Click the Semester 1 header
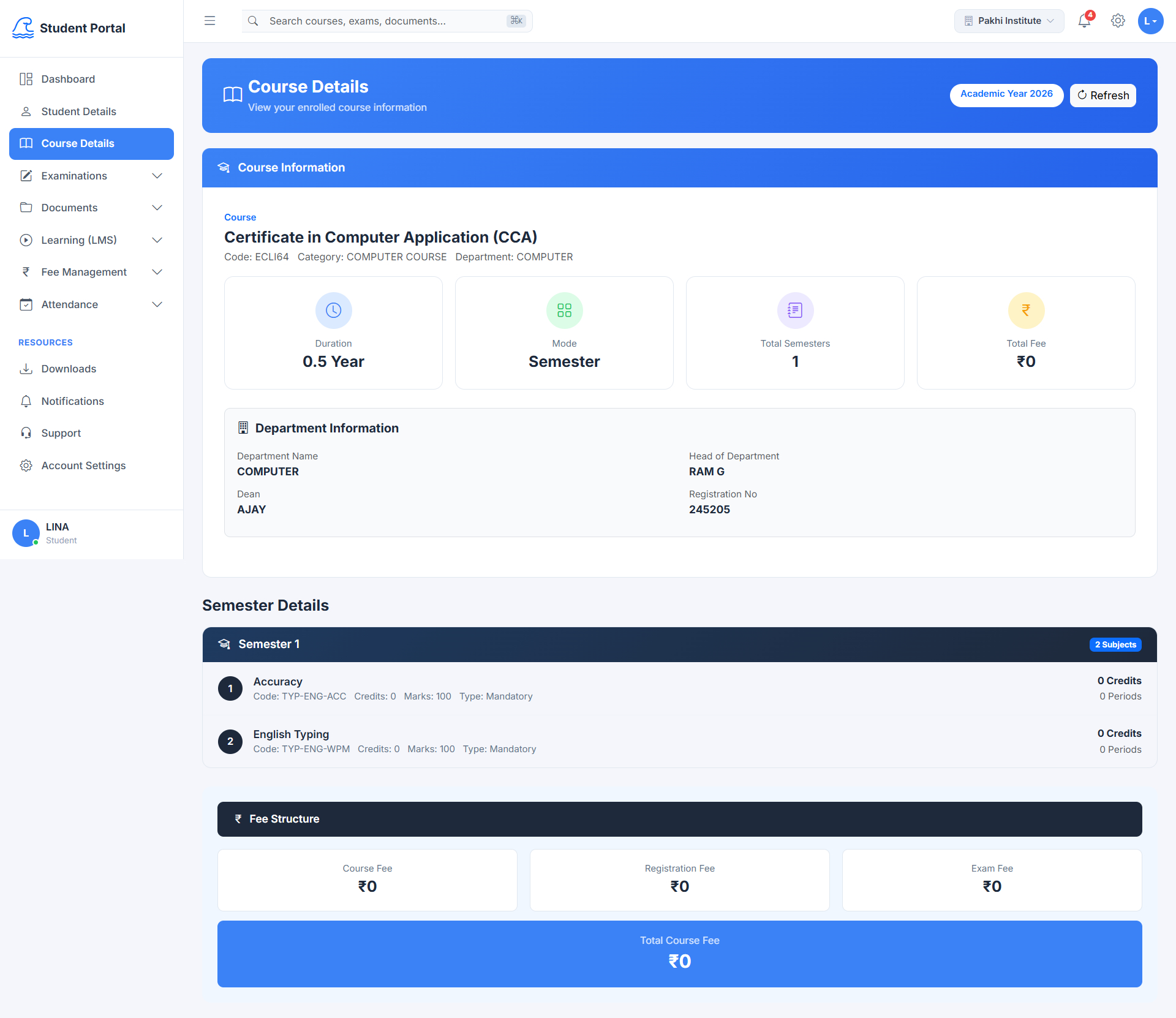Screen dimensions: 1176x1018 680,644
